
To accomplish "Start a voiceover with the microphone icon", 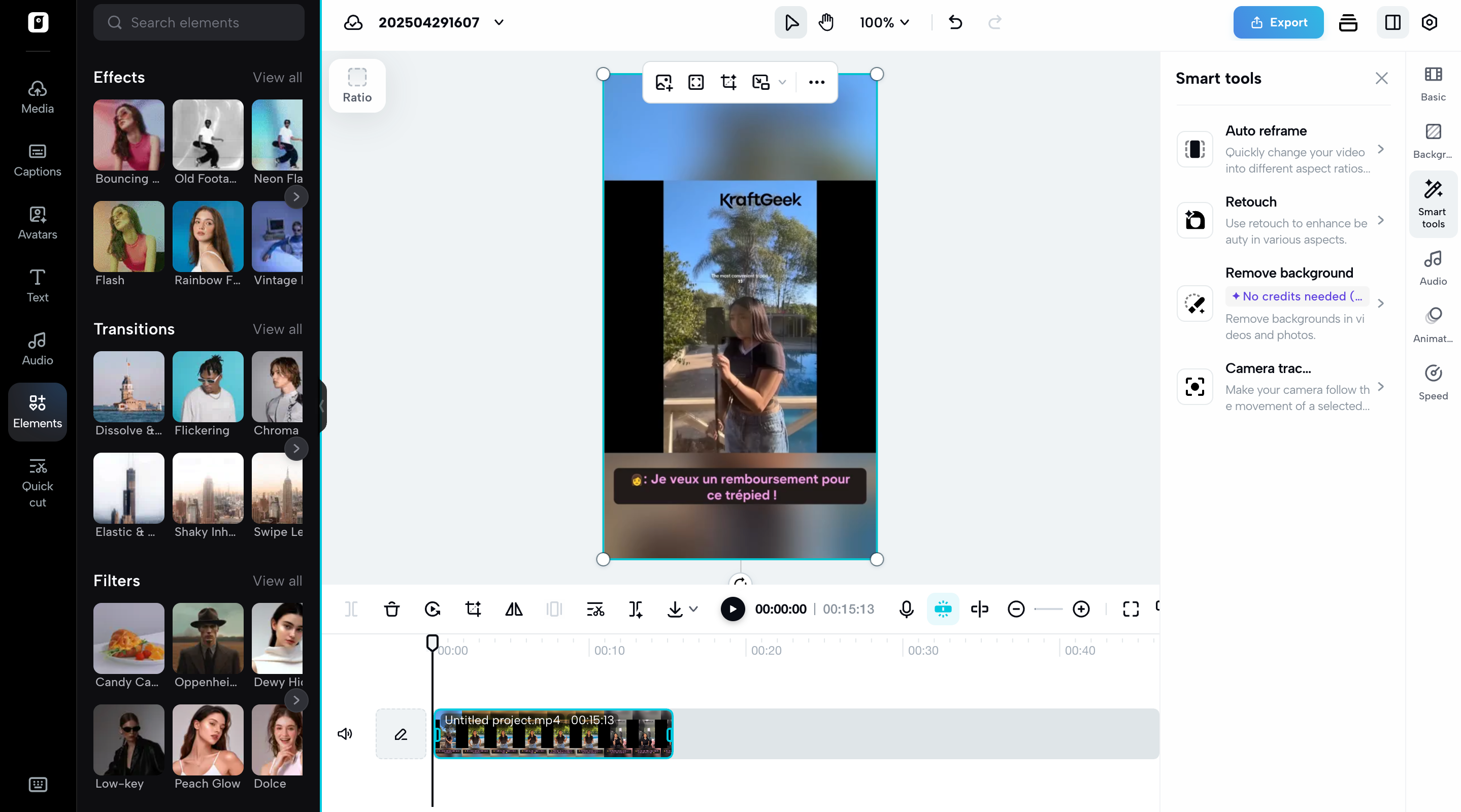I will (906, 609).
